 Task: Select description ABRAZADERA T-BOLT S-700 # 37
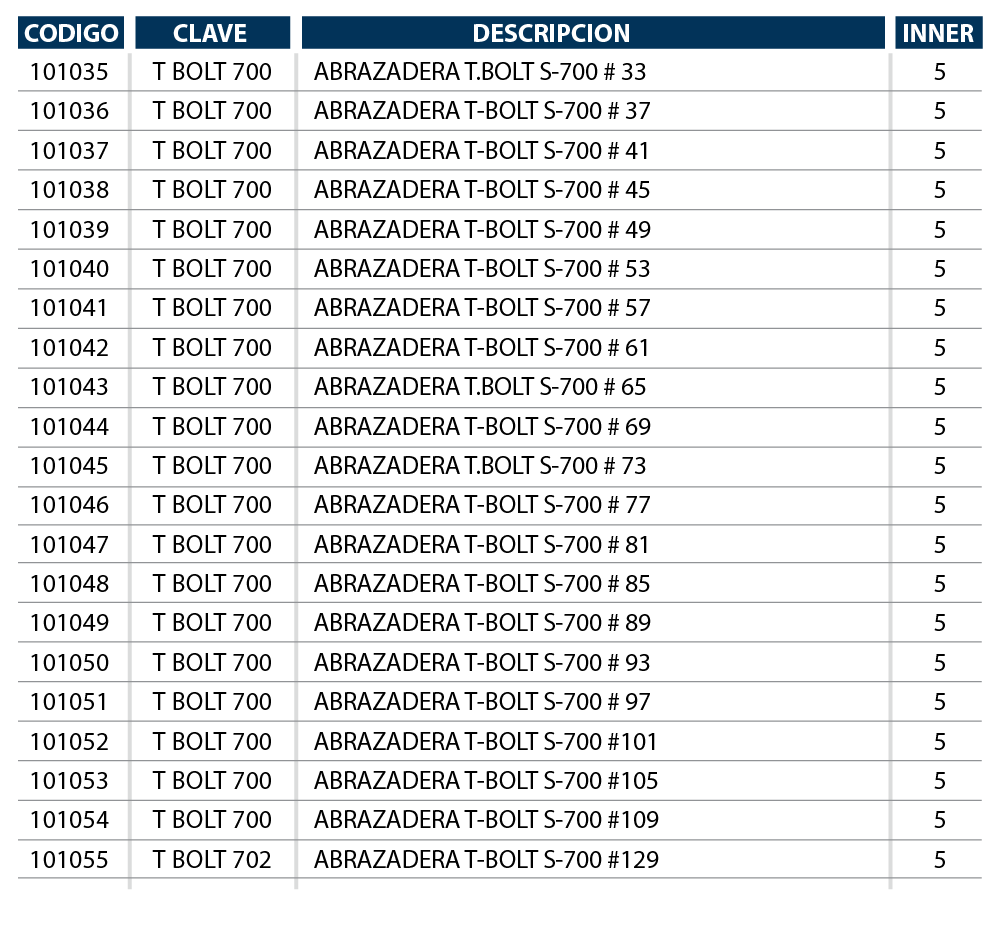click(482, 111)
